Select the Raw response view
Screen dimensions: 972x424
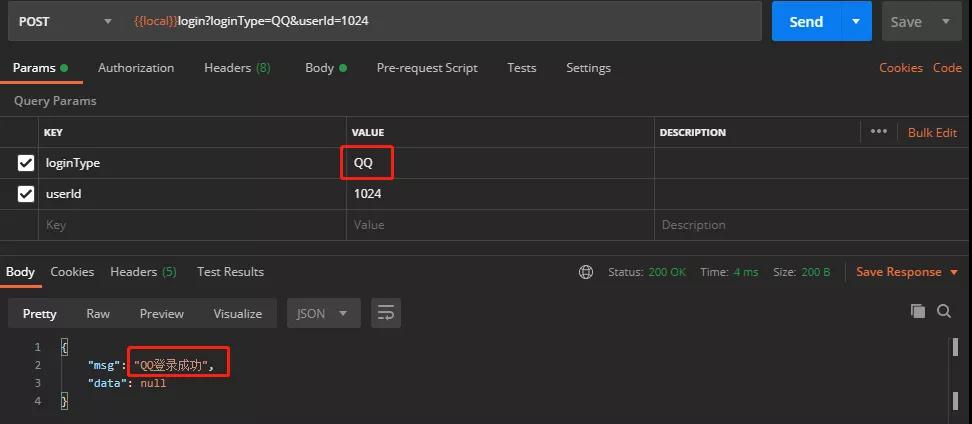pyautogui.click(x=98, y=313)
